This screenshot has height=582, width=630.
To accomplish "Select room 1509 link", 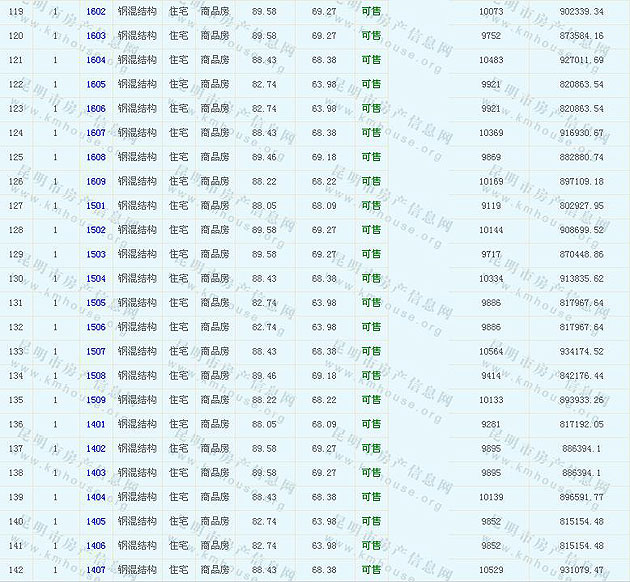I will coord(96,400).
